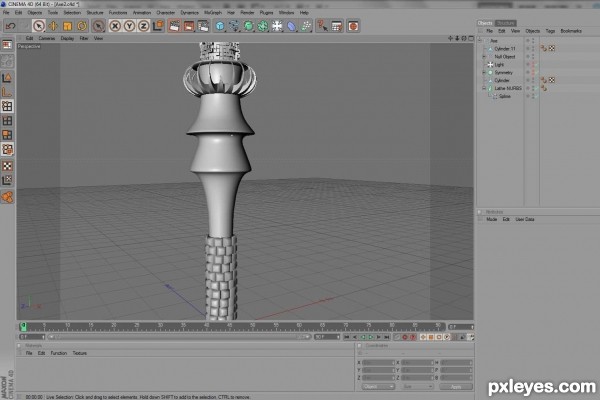600x400 pixels.
Task: Expand the Symmetry object
Action: 484,72
